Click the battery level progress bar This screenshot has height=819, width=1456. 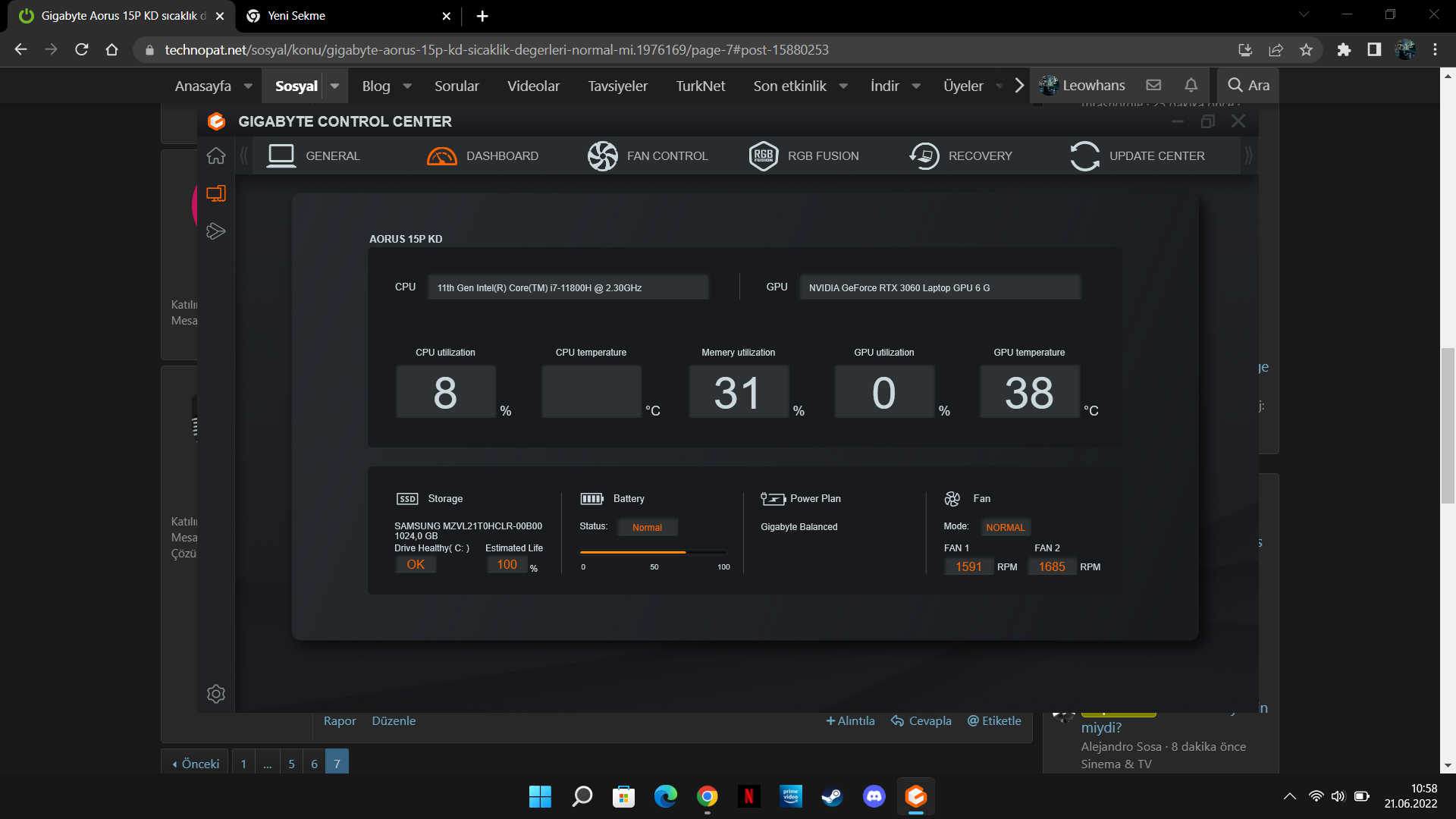(653, 552)
